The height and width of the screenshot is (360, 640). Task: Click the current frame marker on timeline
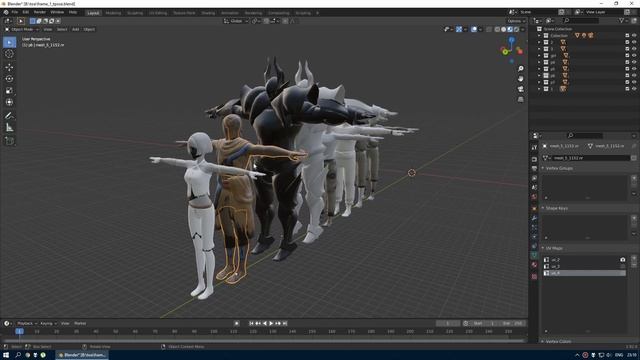point(19,331)
